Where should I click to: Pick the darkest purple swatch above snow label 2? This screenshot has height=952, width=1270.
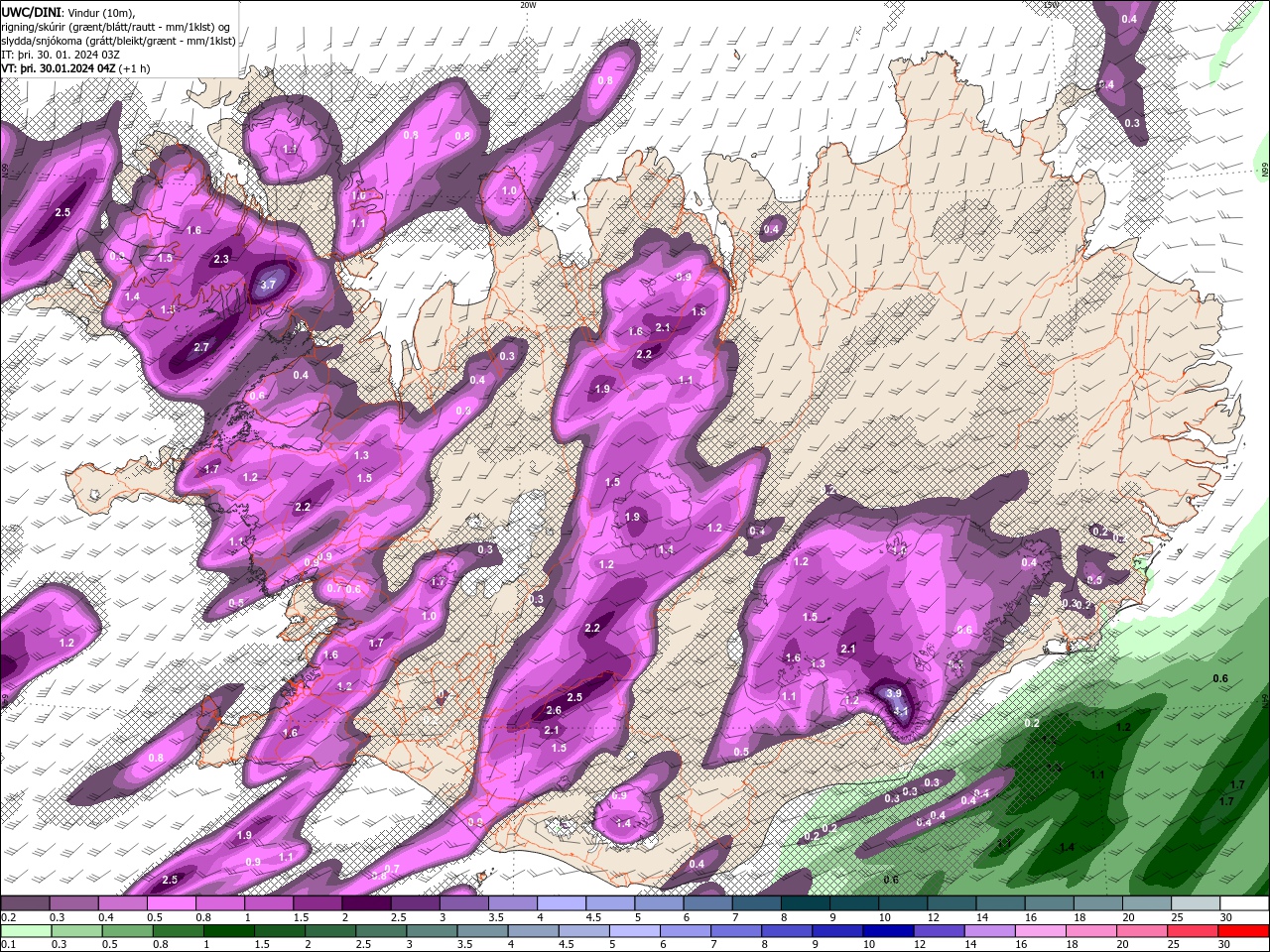tap(365, 903)
